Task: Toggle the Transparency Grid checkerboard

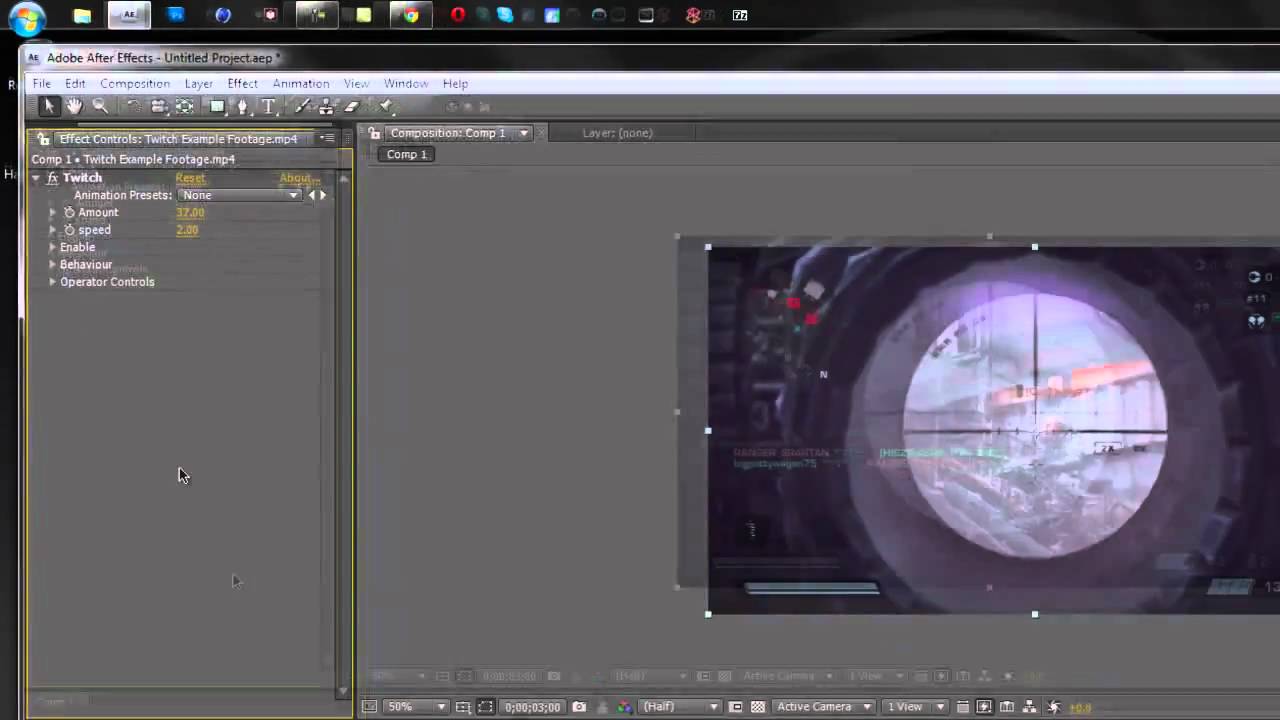Action: tap(758, 707)
